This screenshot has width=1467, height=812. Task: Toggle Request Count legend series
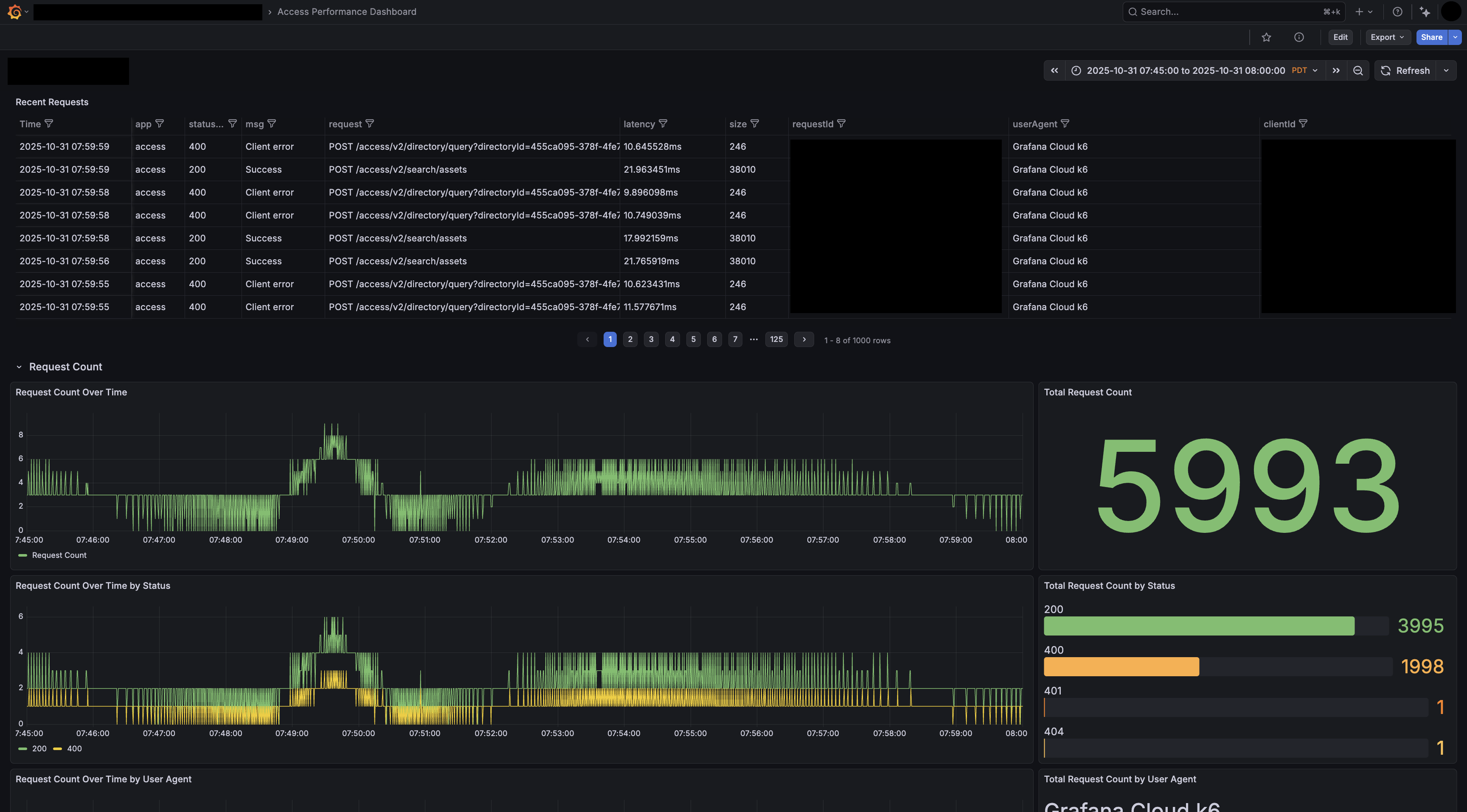(59, 555)
